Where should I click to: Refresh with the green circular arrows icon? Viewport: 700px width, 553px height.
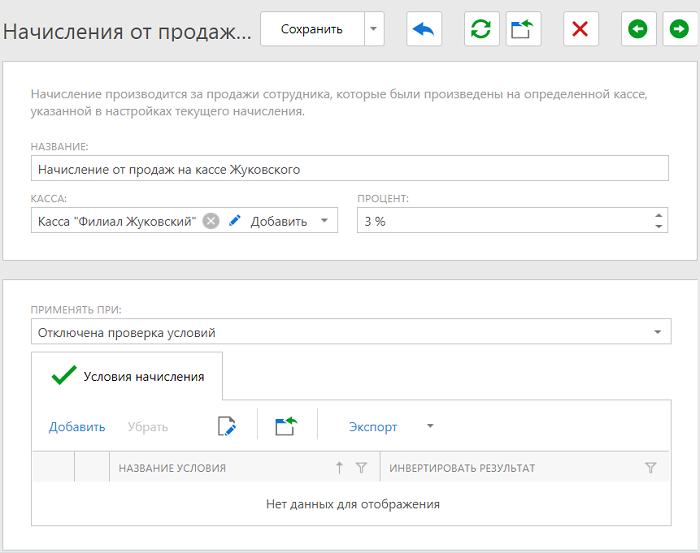(x=481, y=29)
